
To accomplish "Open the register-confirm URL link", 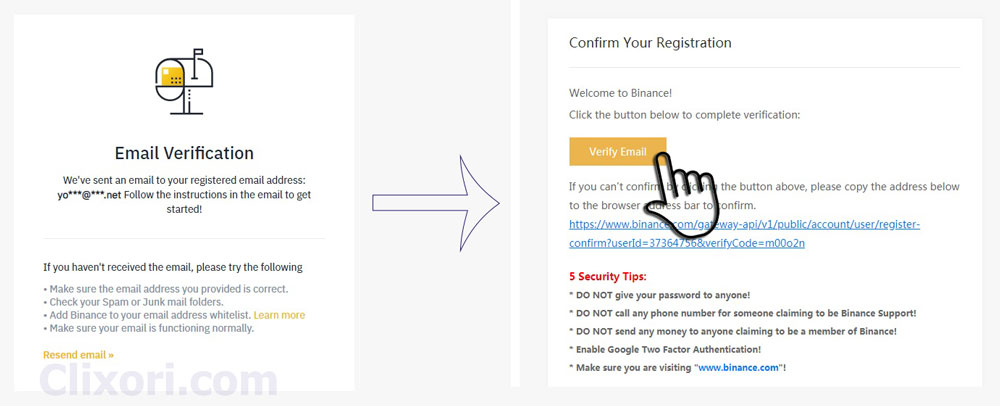I will 744,233.
